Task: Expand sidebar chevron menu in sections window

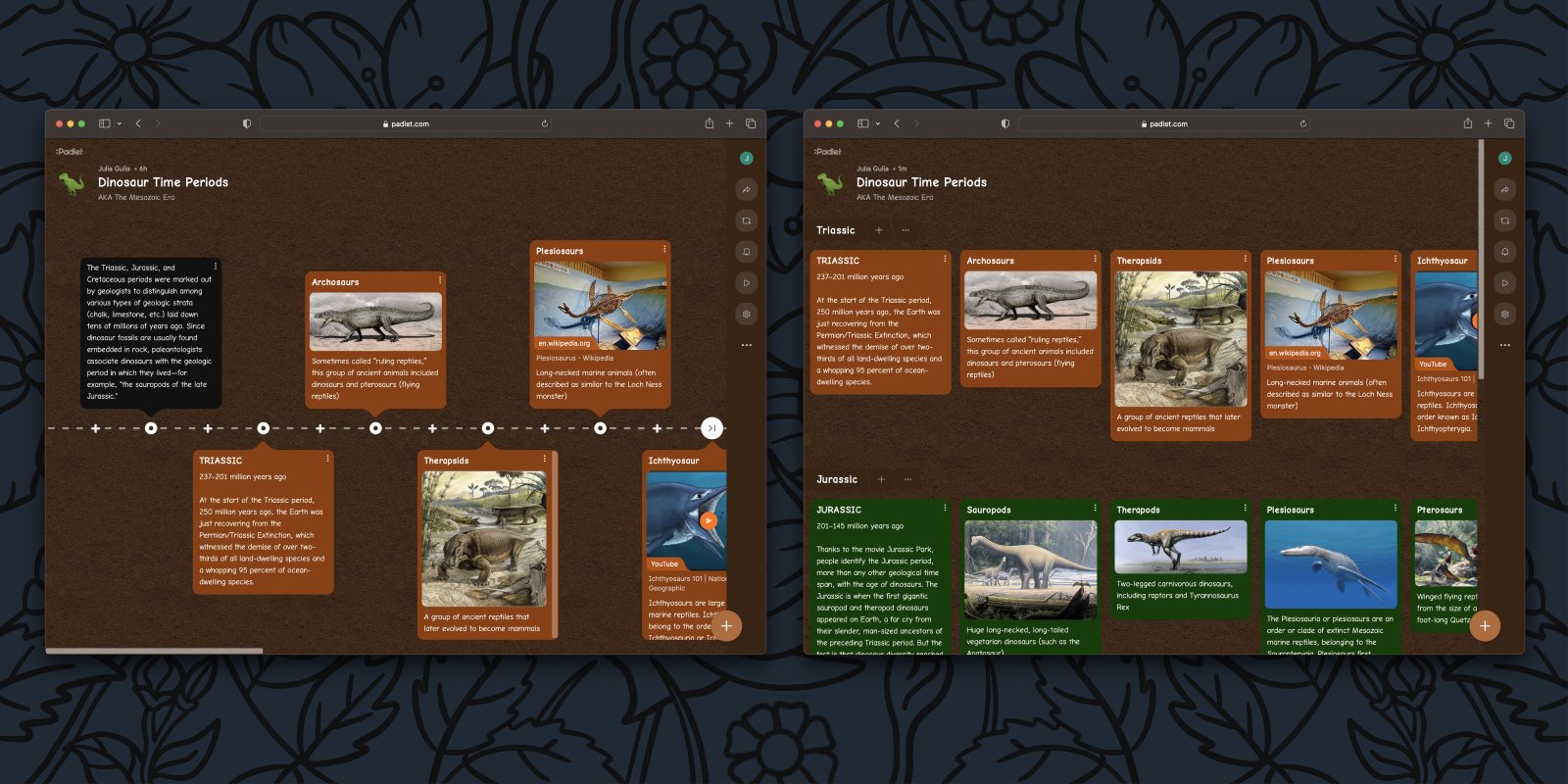Action: [x=878, y=123]
